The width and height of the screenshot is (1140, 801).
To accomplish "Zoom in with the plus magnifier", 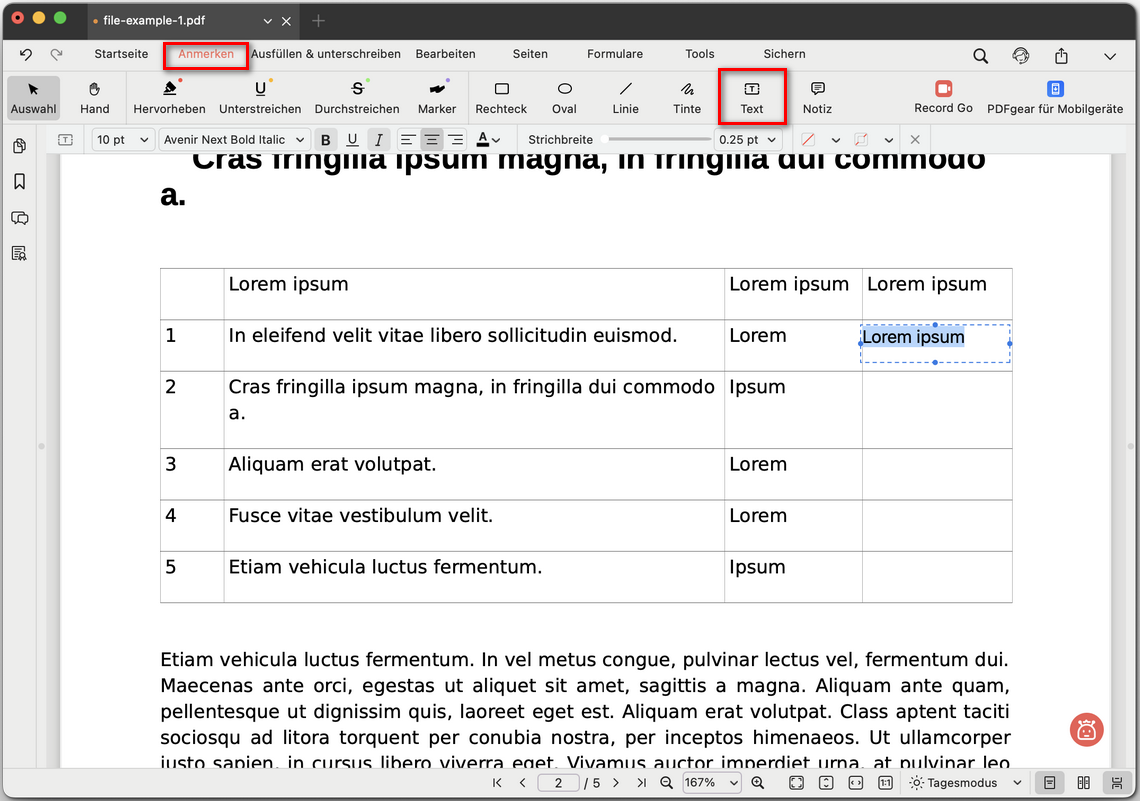I will click(x=758, y=783).
